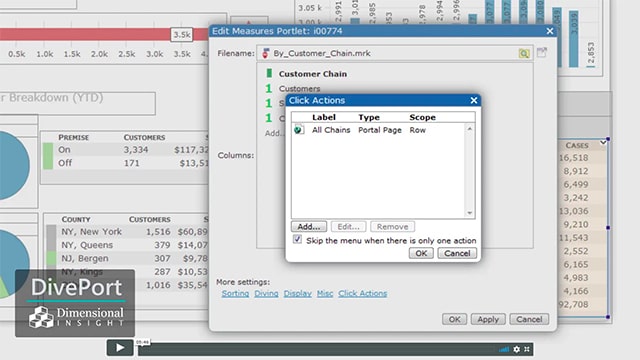Screen dimensions: 640x360
Task: Select Customers column entry
Action: pyautogui.click(x=299, y=89)
